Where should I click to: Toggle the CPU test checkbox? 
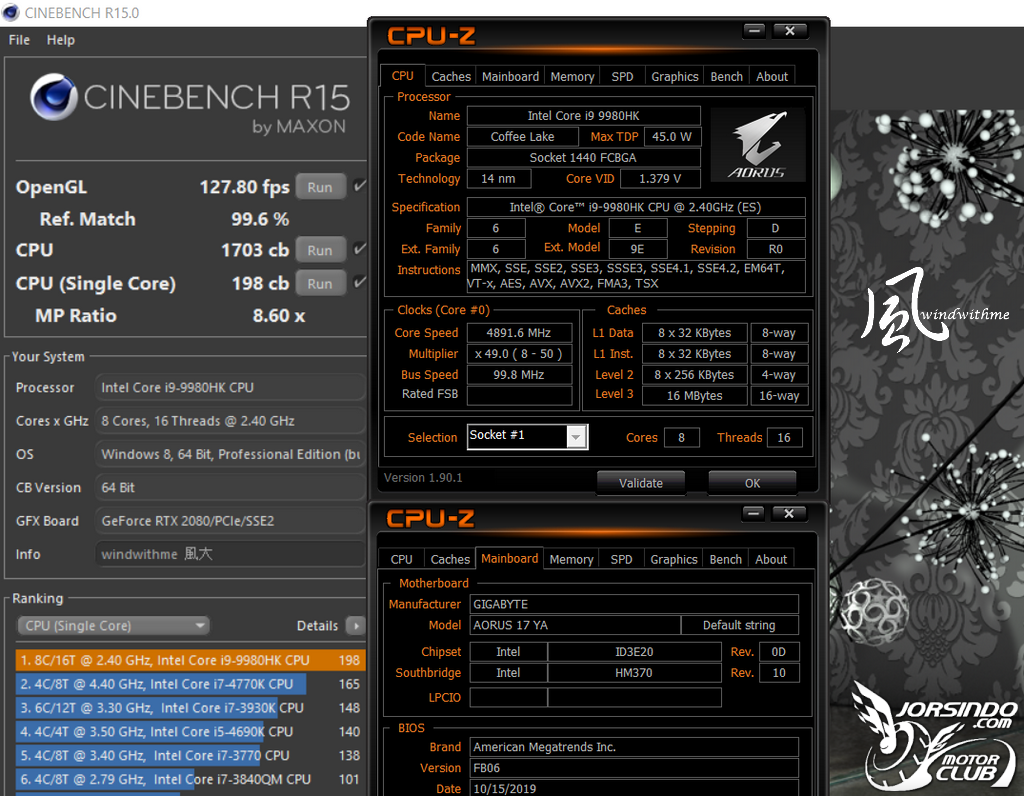[359, 249]
